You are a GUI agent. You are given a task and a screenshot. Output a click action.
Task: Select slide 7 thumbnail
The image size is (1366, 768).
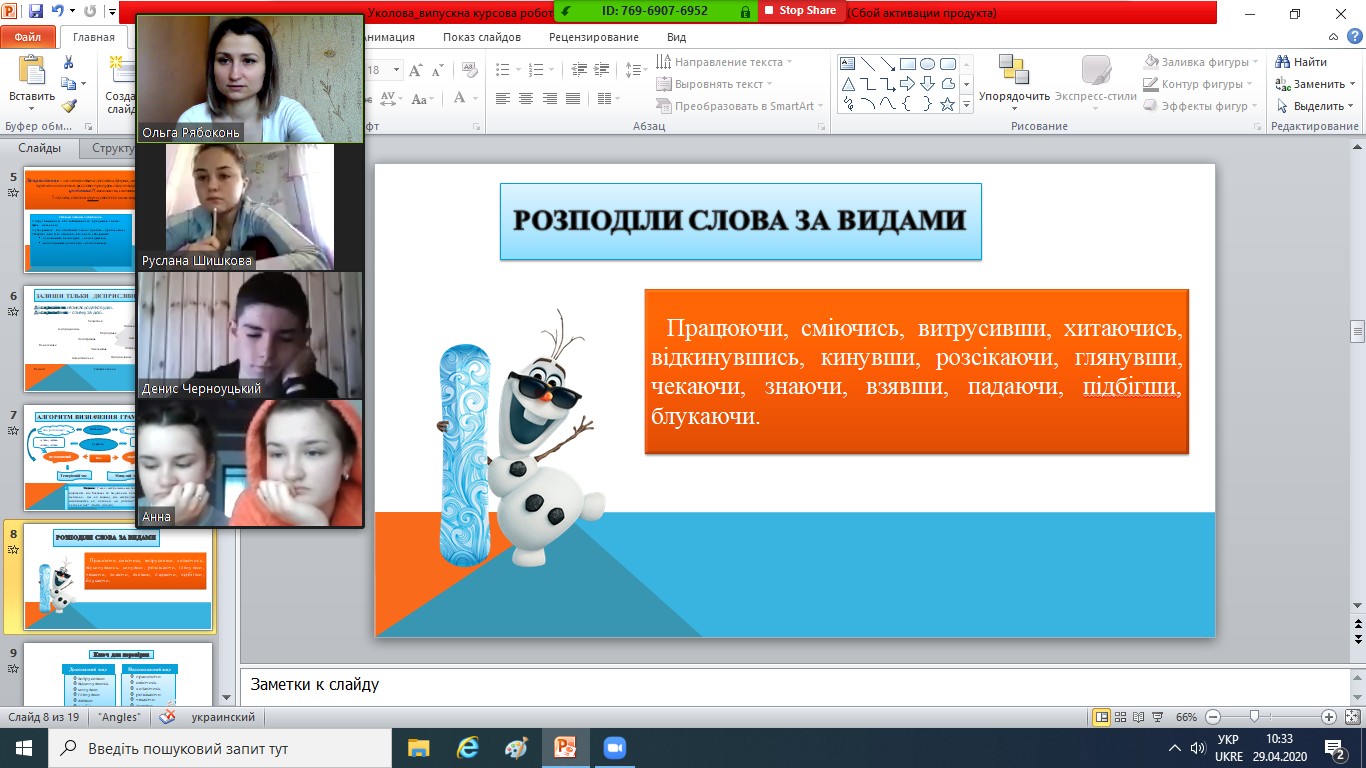[119, 457]
